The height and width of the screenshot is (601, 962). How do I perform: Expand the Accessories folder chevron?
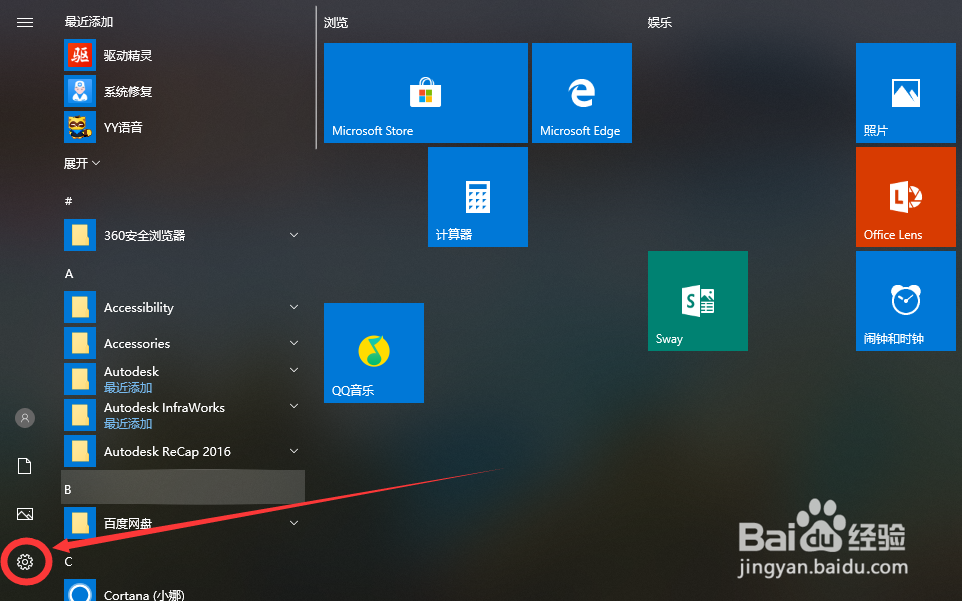coord(294,343)
